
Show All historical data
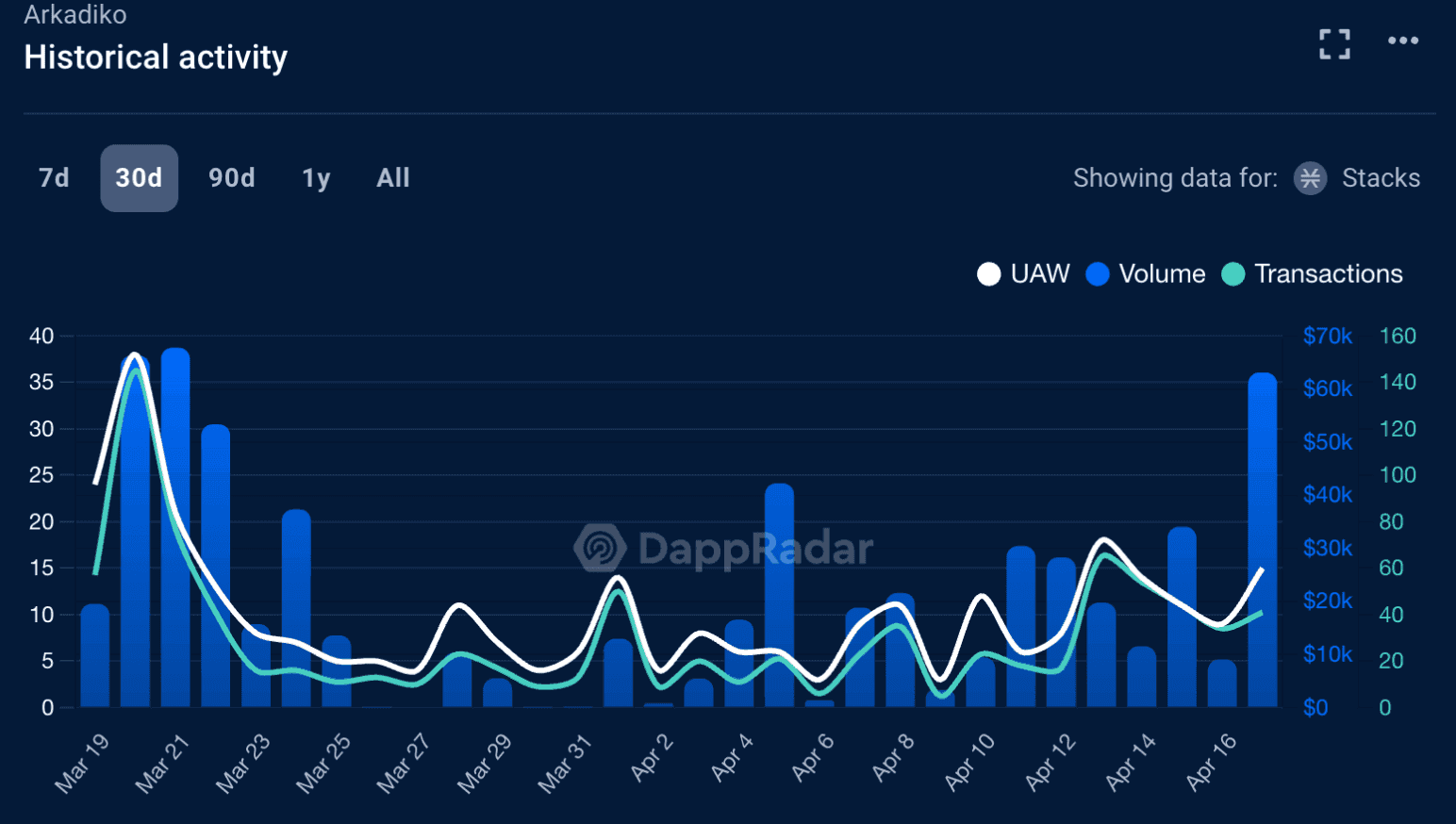click(x=393, y=178)
